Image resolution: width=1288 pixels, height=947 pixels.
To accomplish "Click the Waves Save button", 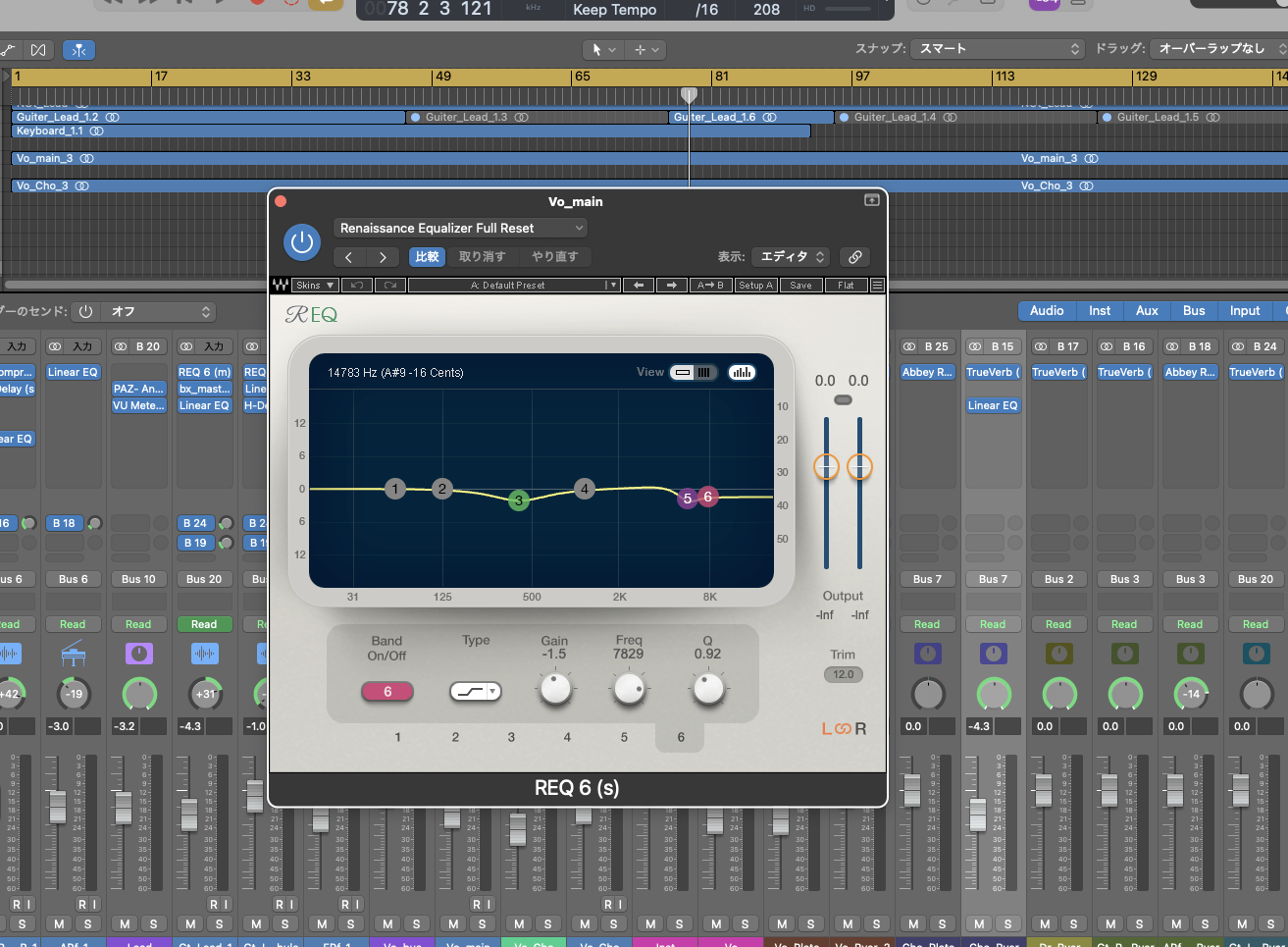I will click(801, 285).
